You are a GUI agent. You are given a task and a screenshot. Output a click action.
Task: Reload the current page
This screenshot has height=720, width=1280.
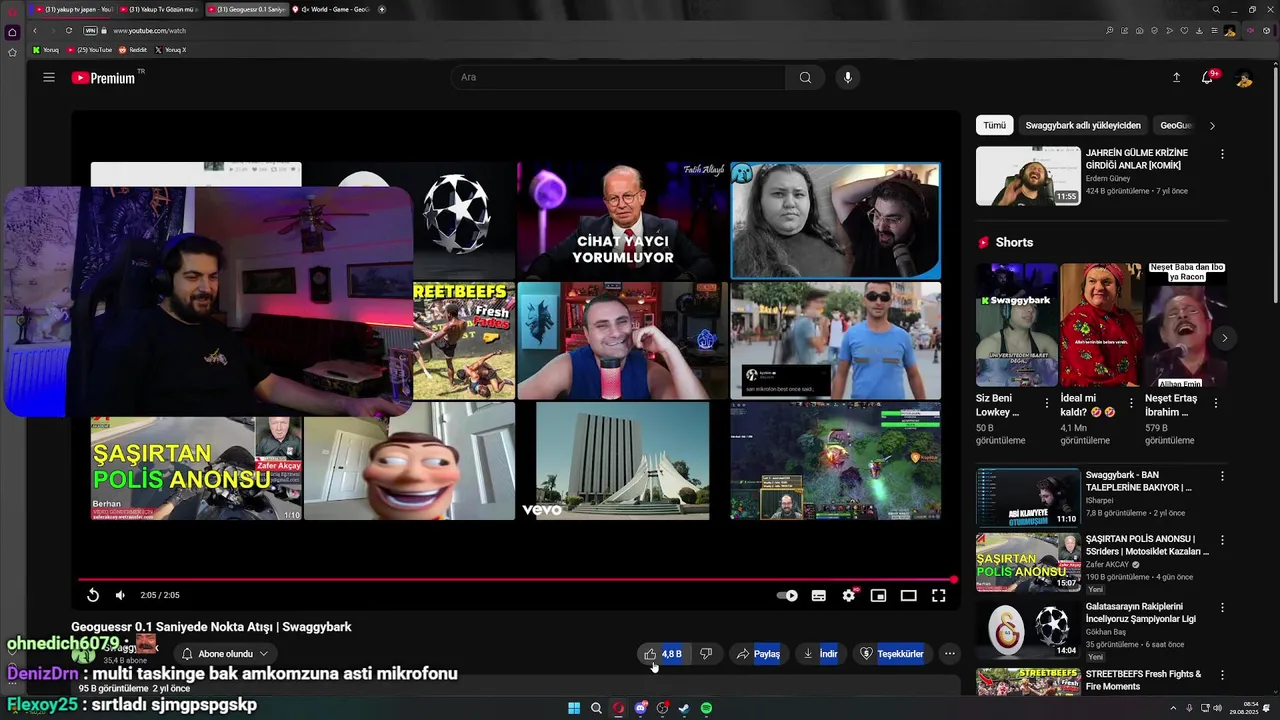[68, 30]
